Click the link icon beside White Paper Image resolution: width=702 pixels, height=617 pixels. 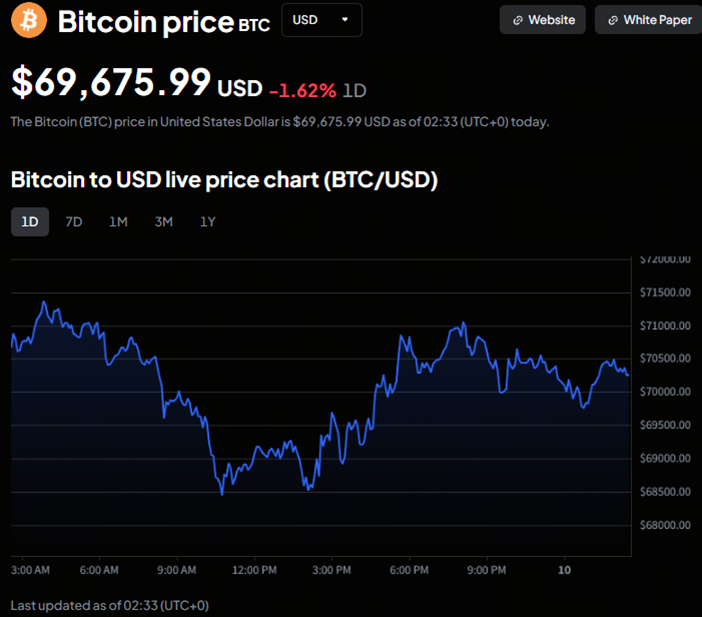612,20
